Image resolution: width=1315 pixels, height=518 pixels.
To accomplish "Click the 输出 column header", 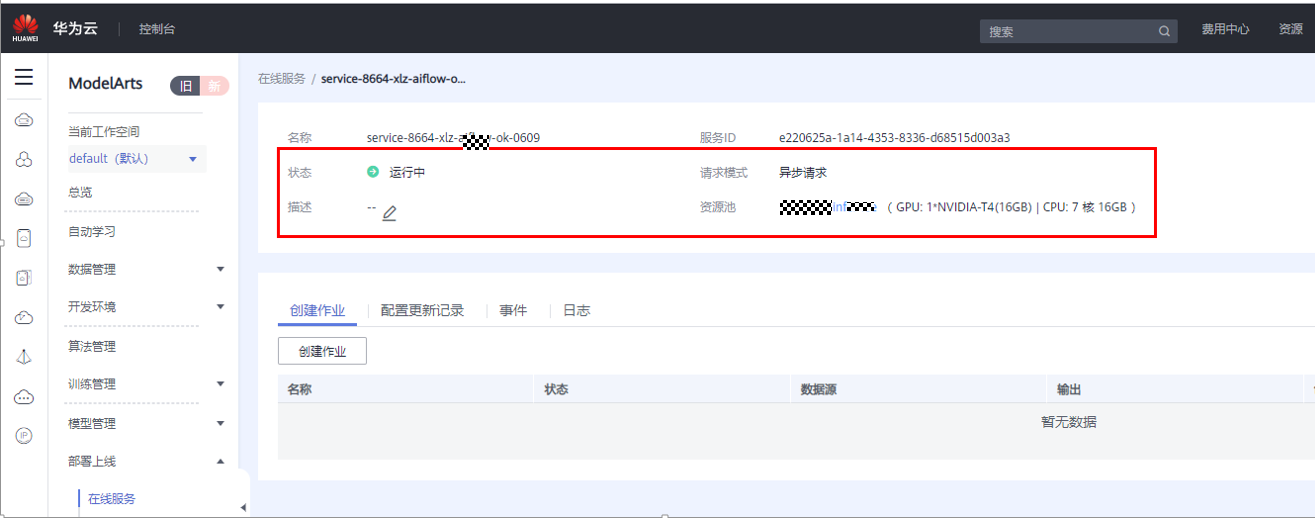I will point(1069,389).
